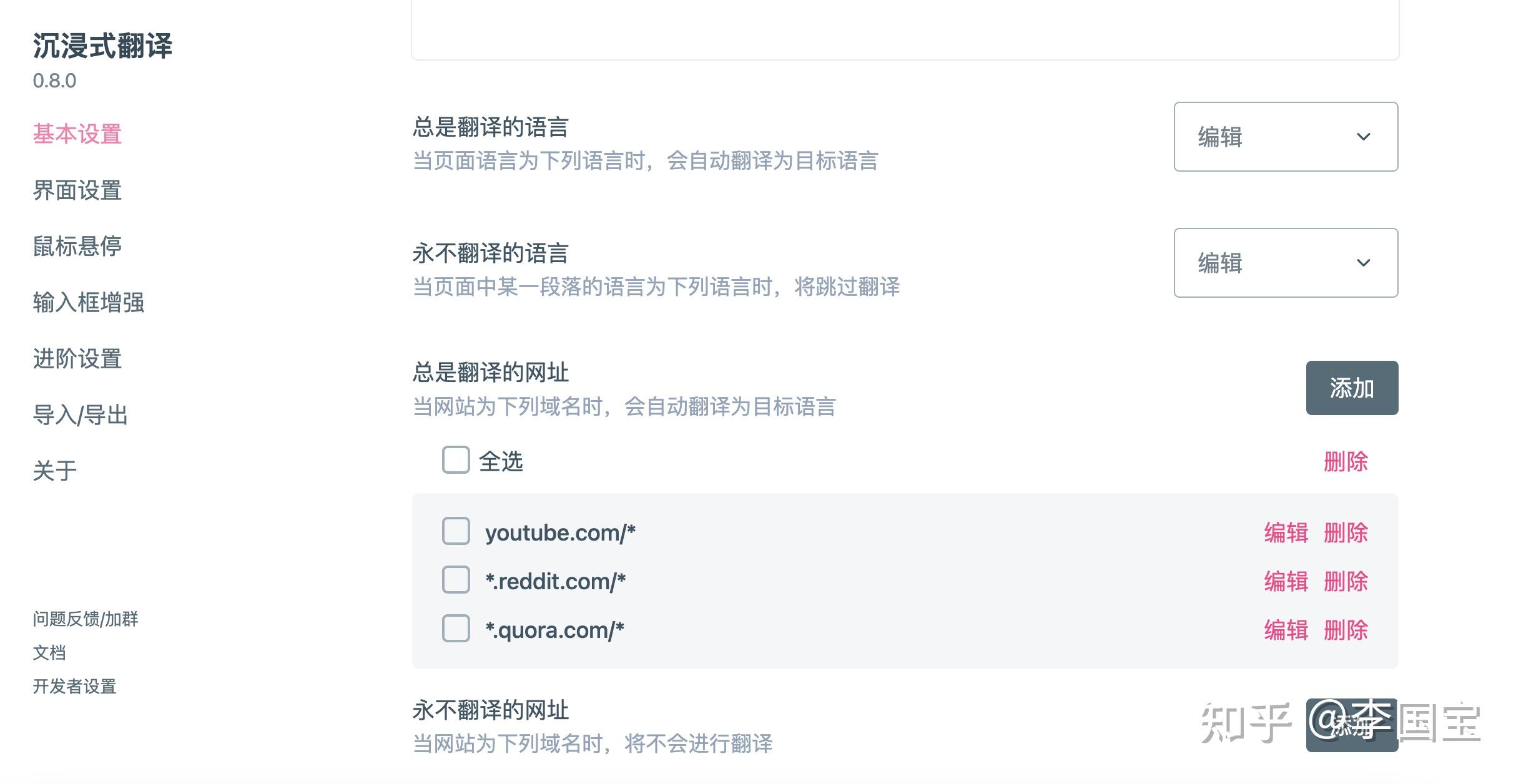Tick the *.reddit.com/* checkbox
Viewport: 1521px width, 784px height.
coord(456,580)
